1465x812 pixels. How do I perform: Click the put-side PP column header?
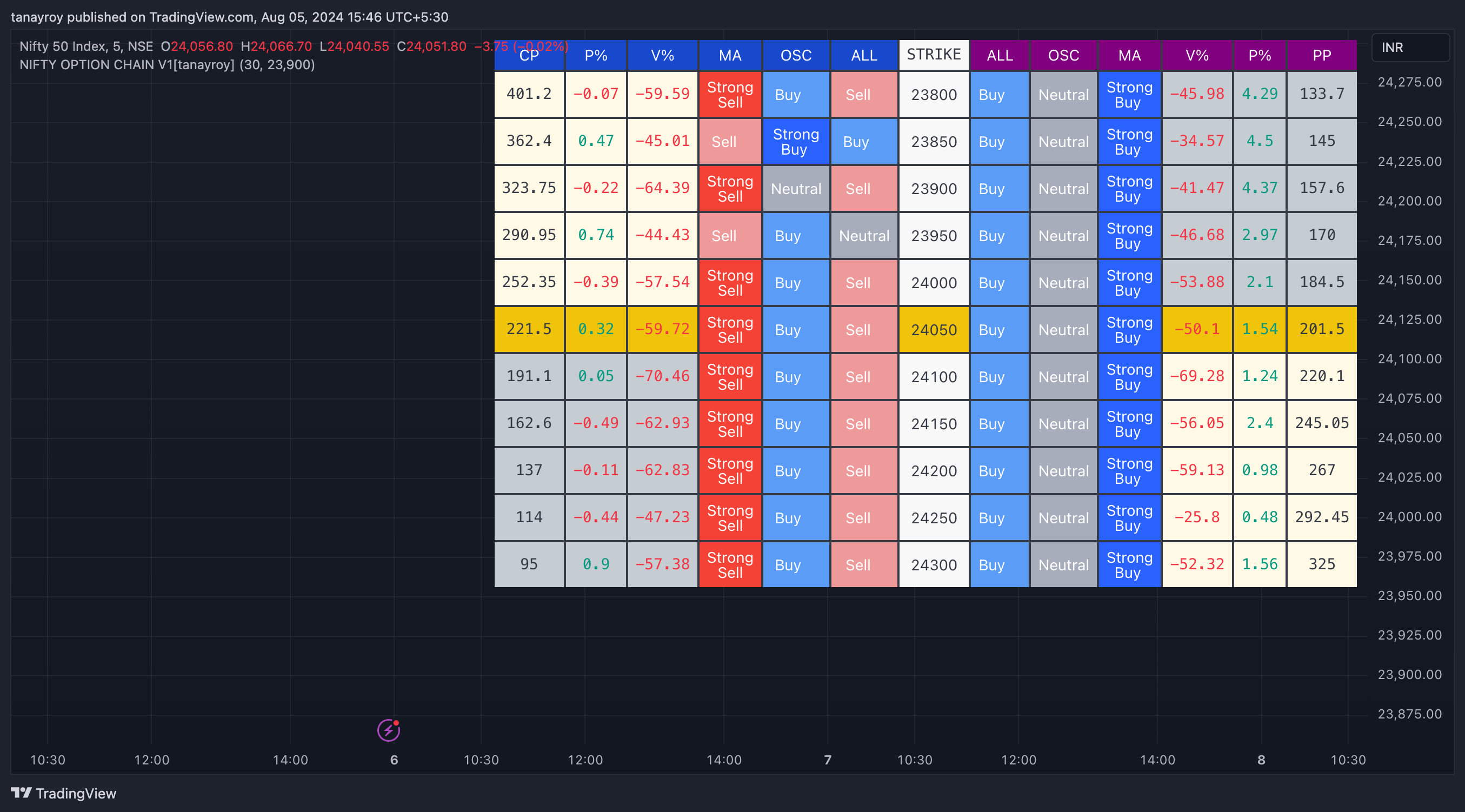1322,55
